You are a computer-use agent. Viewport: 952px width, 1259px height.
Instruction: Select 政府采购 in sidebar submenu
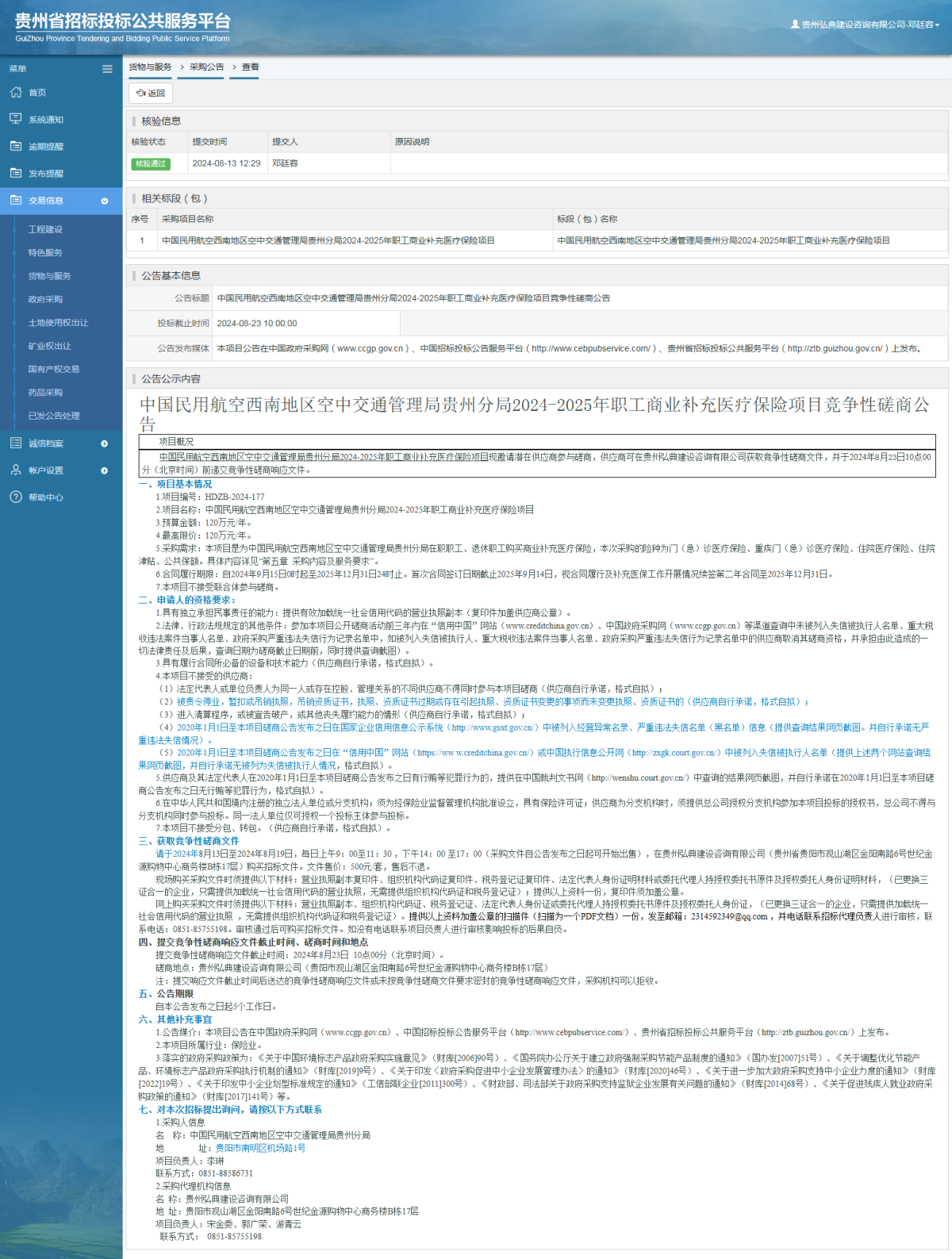coord(45,299)
